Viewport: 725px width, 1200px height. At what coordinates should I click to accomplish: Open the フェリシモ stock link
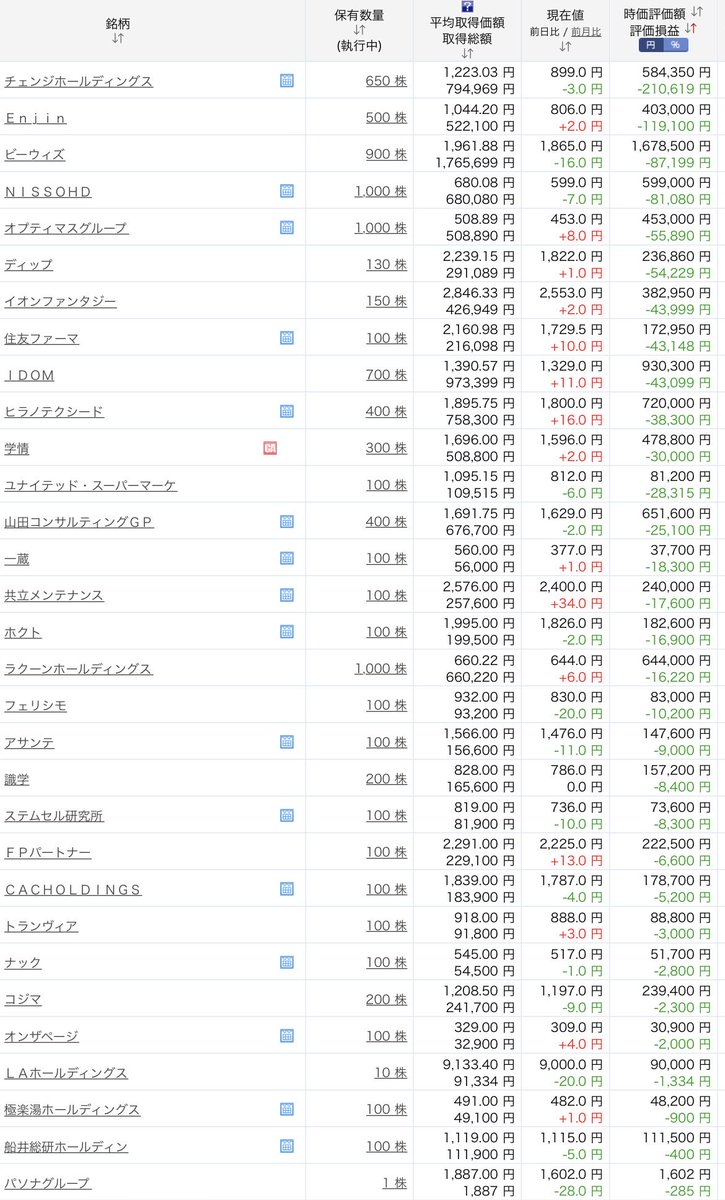tap(35, 705)
